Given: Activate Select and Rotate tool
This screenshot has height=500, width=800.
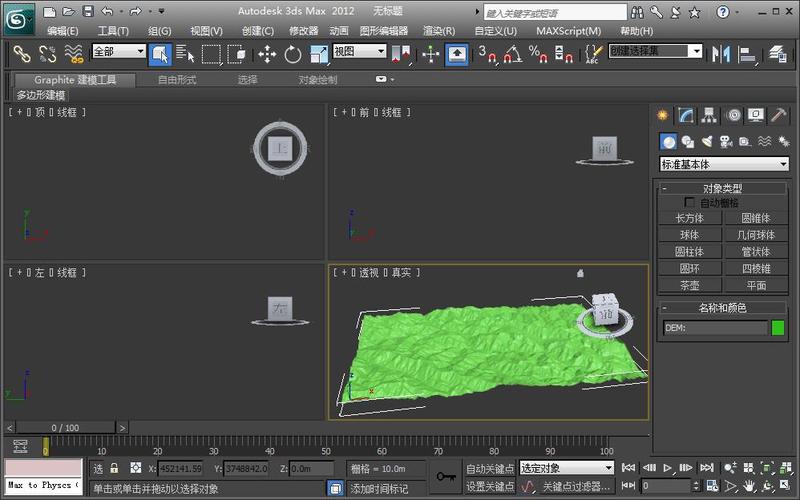Looking at the screenshot, I should click(292, 54).
